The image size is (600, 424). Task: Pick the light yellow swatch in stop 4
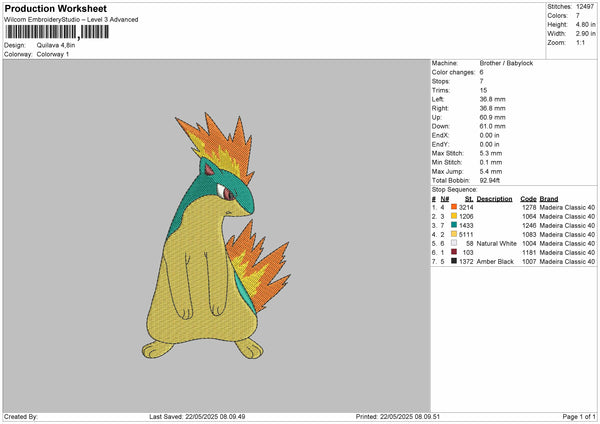tap(454, 234)
